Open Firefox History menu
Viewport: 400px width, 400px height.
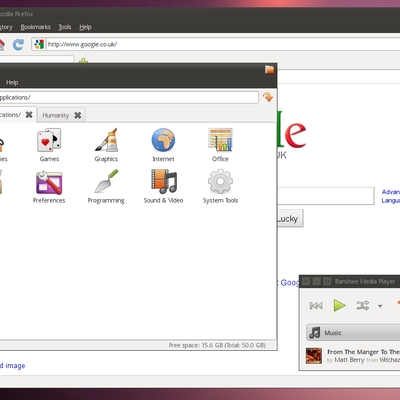point(6,27)
